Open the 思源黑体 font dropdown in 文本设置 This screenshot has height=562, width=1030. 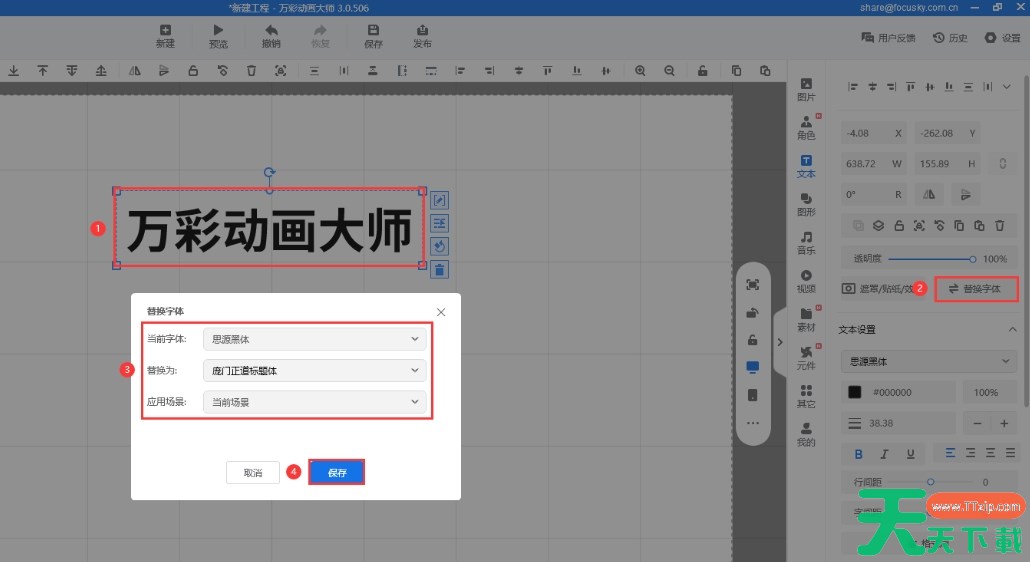tap(929, 362)
